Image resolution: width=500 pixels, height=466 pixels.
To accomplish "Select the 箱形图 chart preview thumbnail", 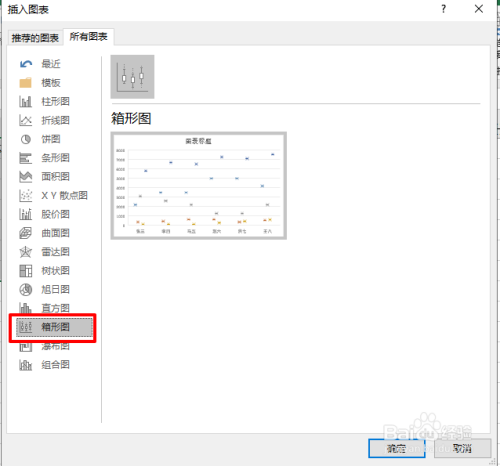I will coord(199,186).
